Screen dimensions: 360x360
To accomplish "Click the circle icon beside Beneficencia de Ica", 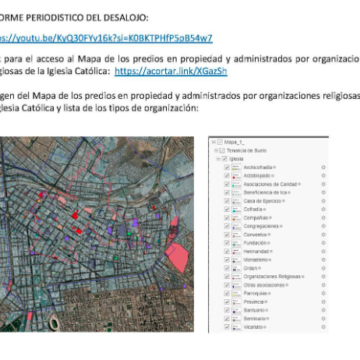I will [323, 193].
